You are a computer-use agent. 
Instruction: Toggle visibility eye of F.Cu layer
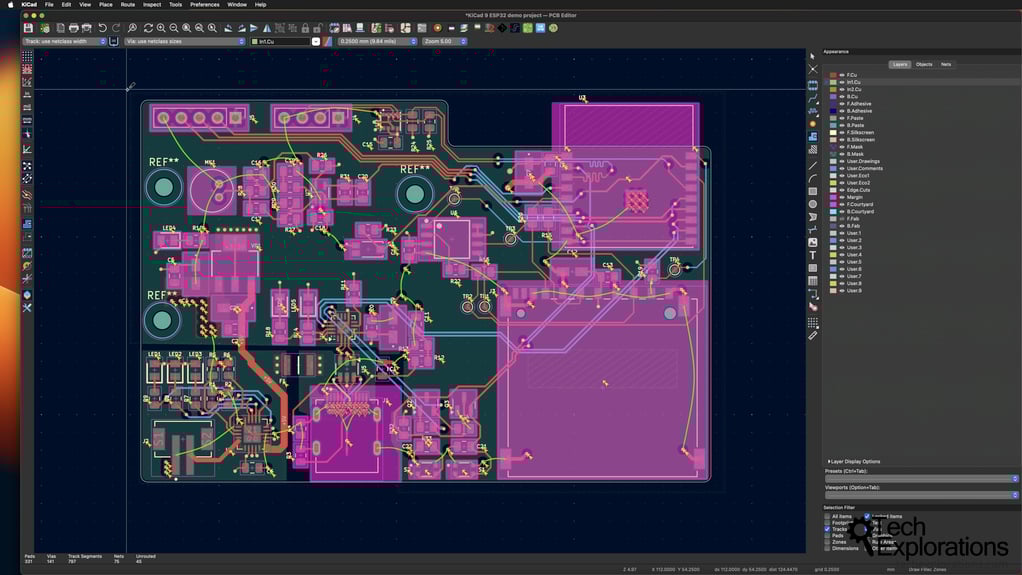[842, 75]
